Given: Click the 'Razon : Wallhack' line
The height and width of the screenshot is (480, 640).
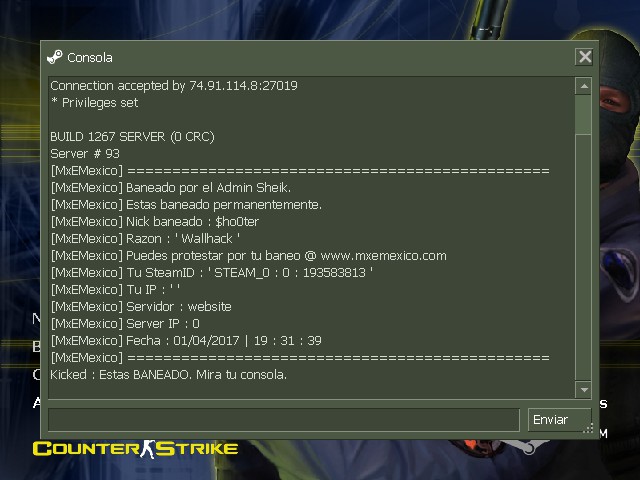Looking at the screenshot, I should pos(145,239).
